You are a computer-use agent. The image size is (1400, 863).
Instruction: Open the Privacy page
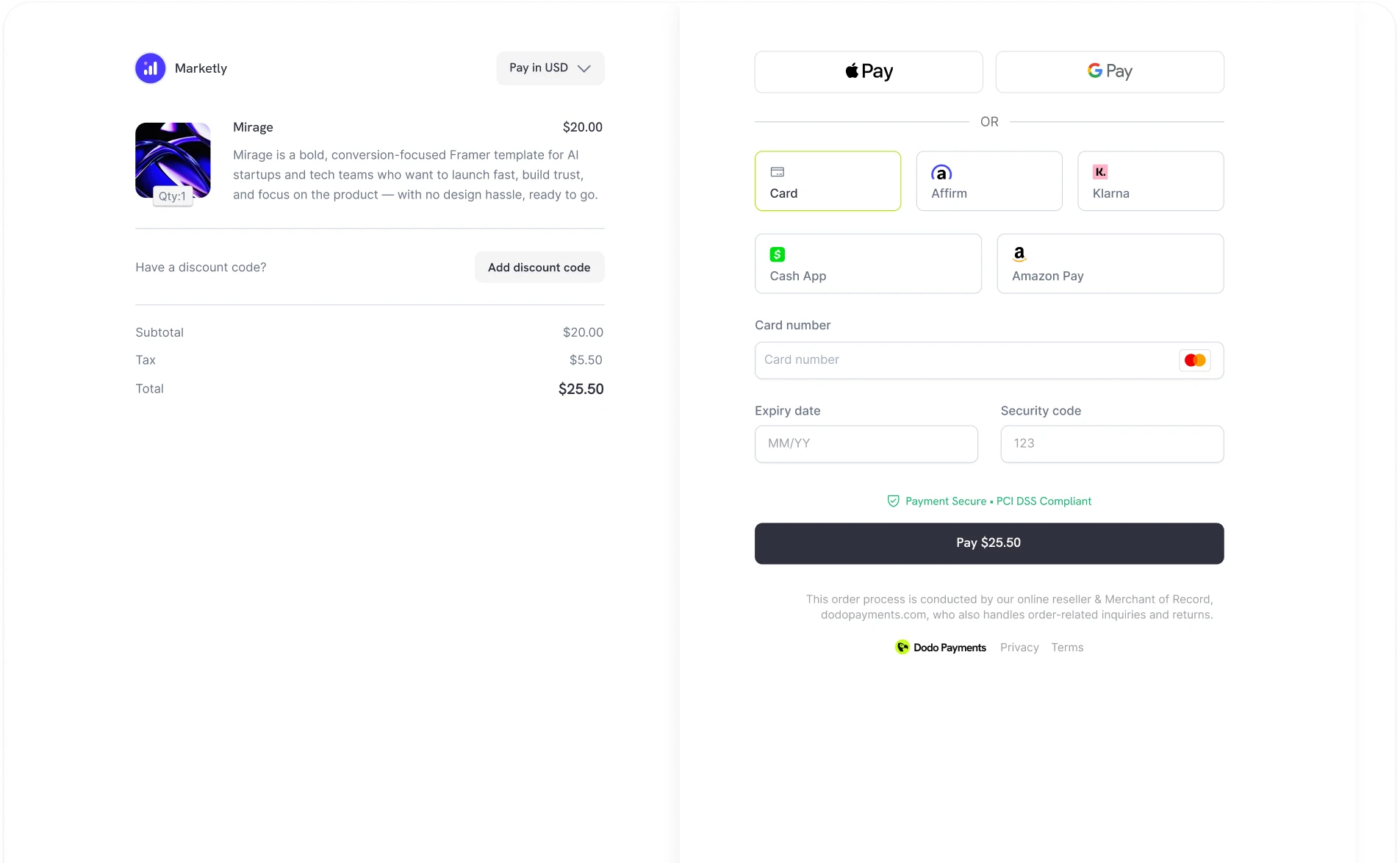click(1019, 648)
